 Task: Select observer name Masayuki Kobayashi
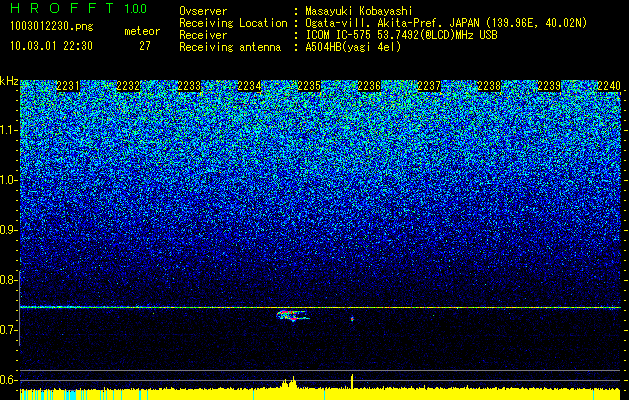click(359, 11)
